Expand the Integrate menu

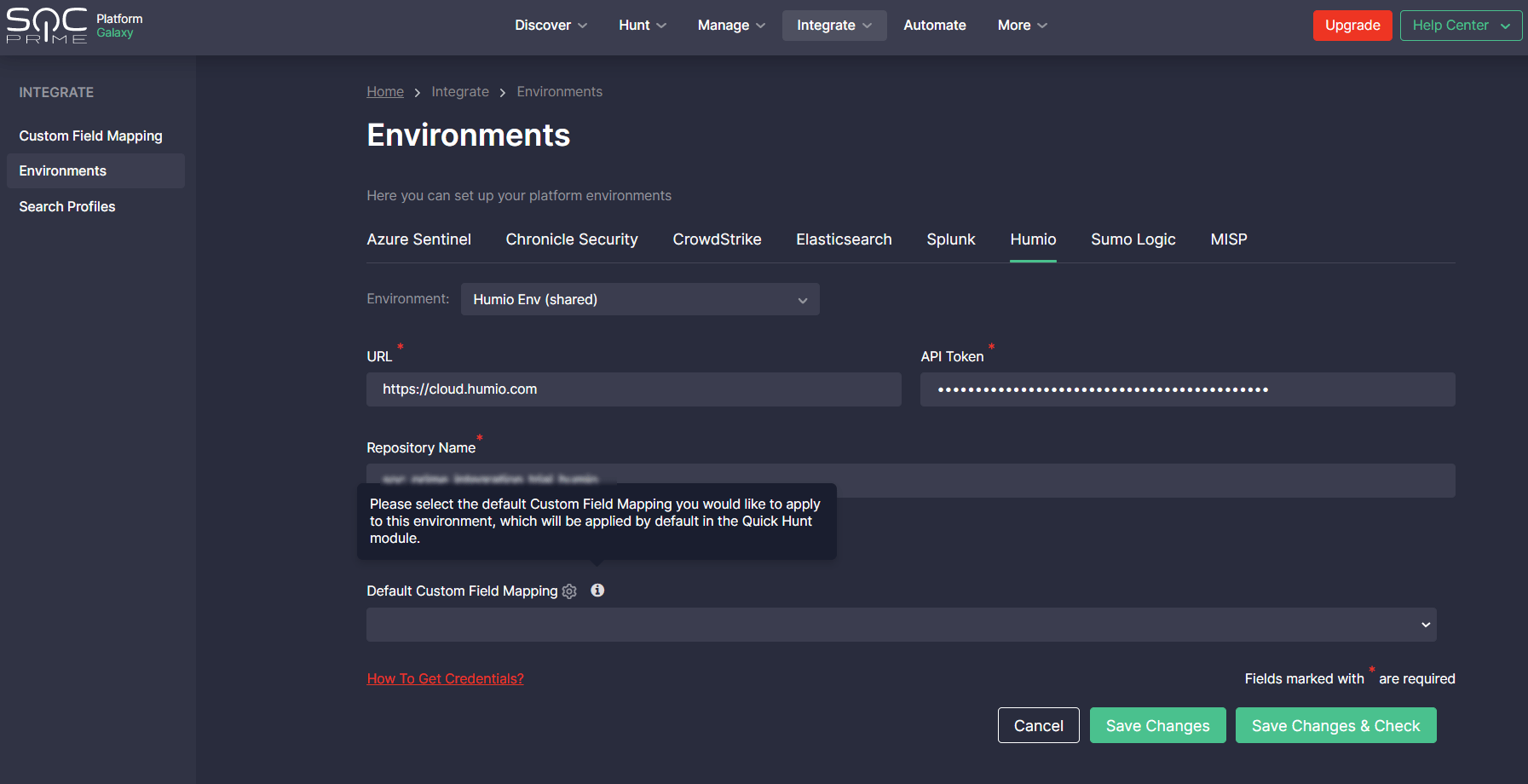click(x=834, y=26)
